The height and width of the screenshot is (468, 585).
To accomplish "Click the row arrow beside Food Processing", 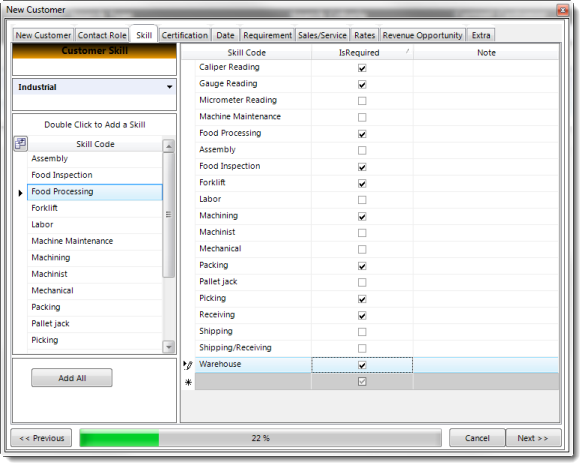I will (x=21, y=193).
